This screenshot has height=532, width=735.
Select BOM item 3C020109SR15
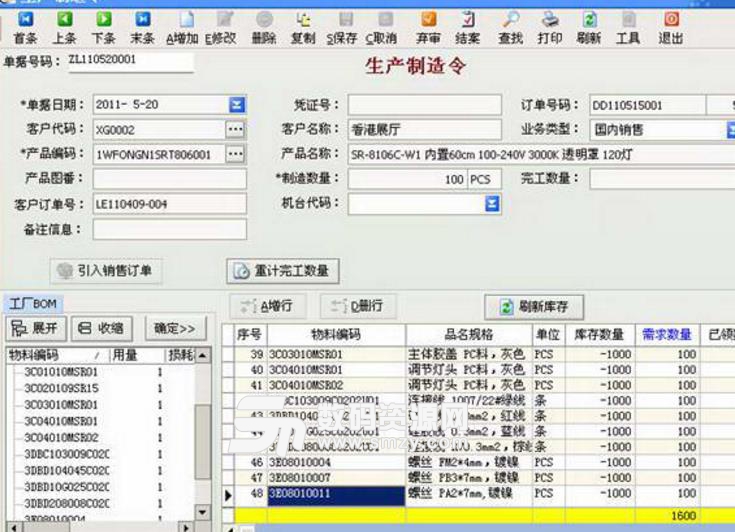click(61, 389)
